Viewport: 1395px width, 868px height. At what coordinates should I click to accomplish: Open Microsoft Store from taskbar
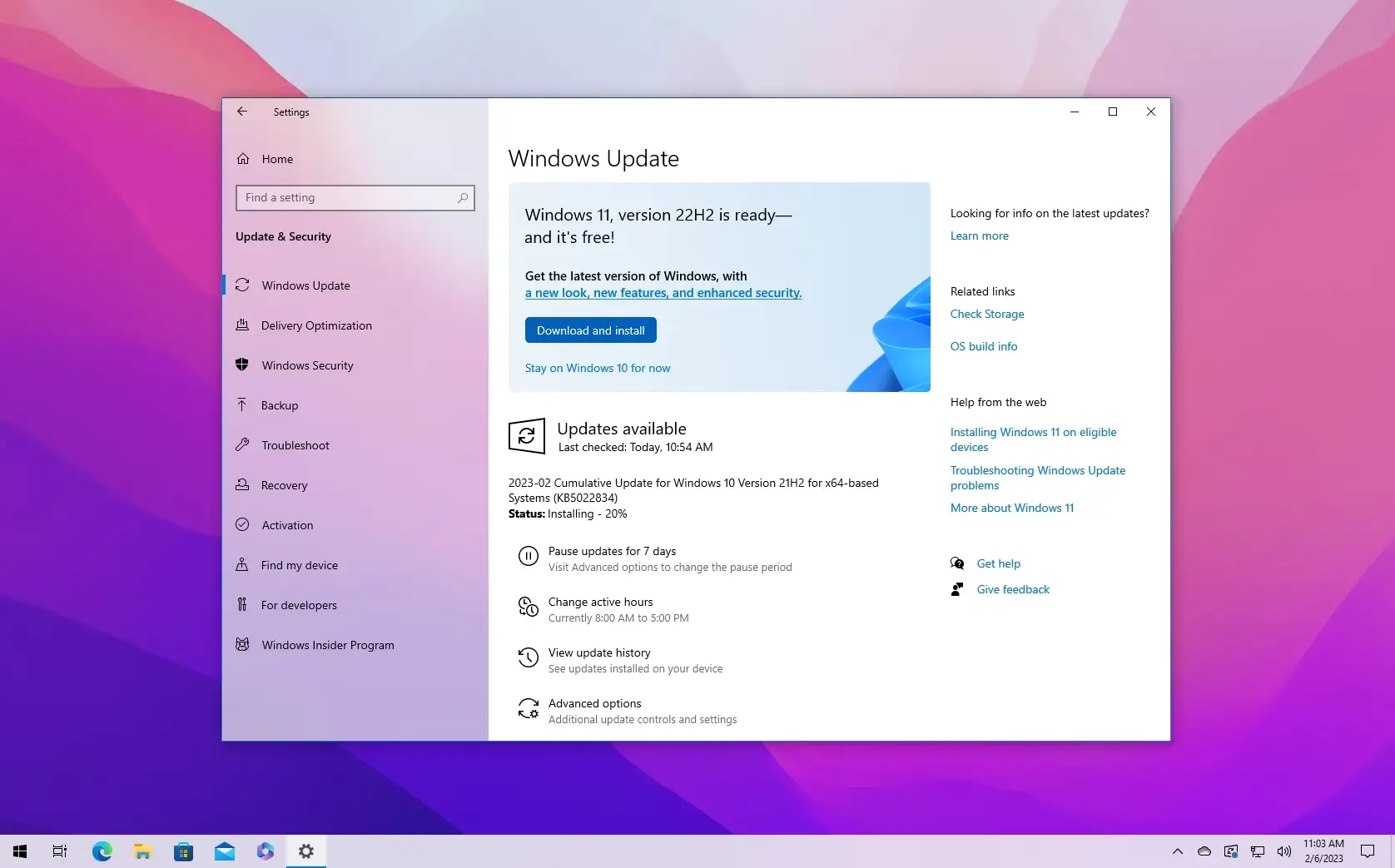(184, 851)
